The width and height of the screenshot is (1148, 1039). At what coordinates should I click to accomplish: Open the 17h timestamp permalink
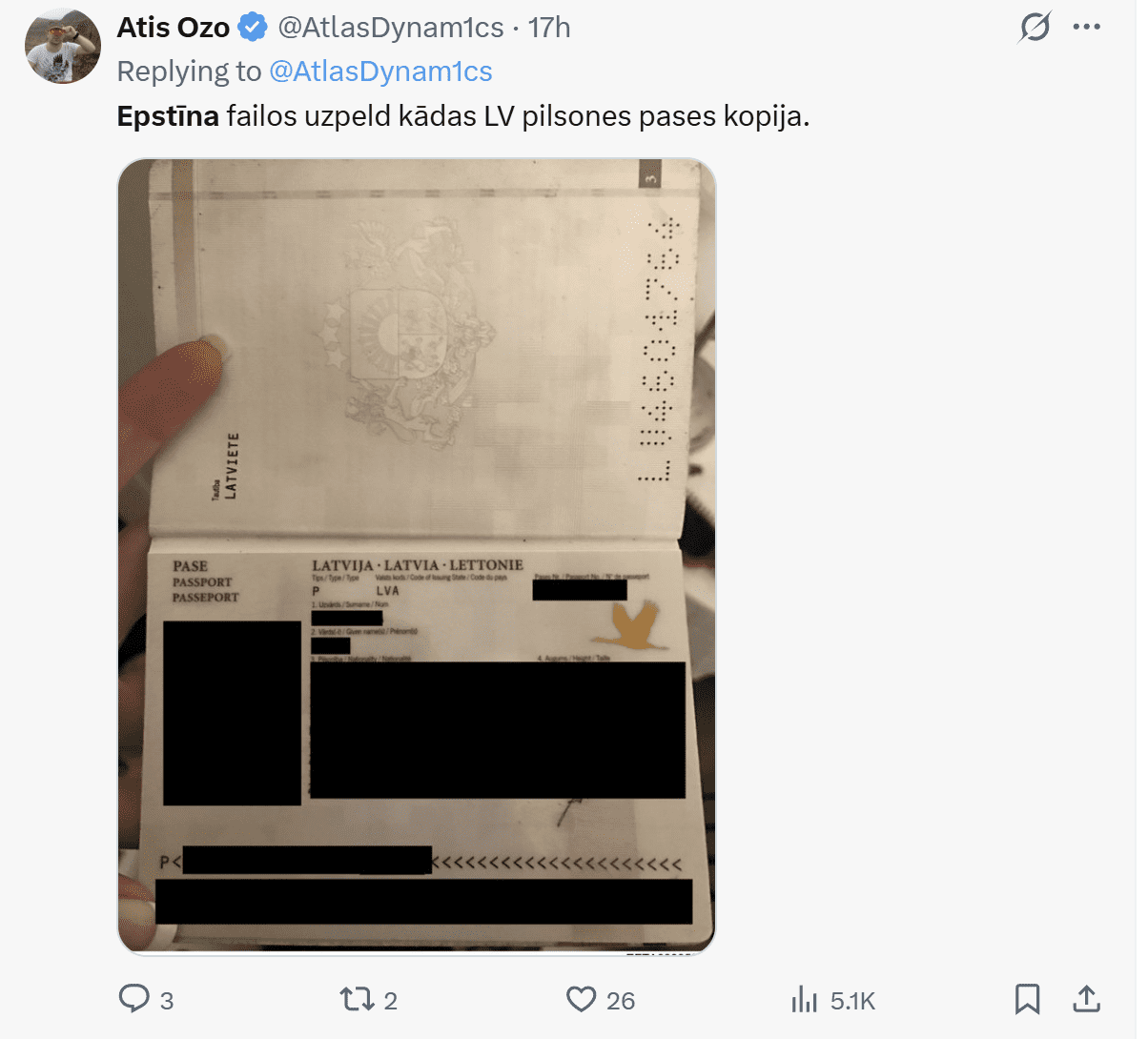point(549,28)
